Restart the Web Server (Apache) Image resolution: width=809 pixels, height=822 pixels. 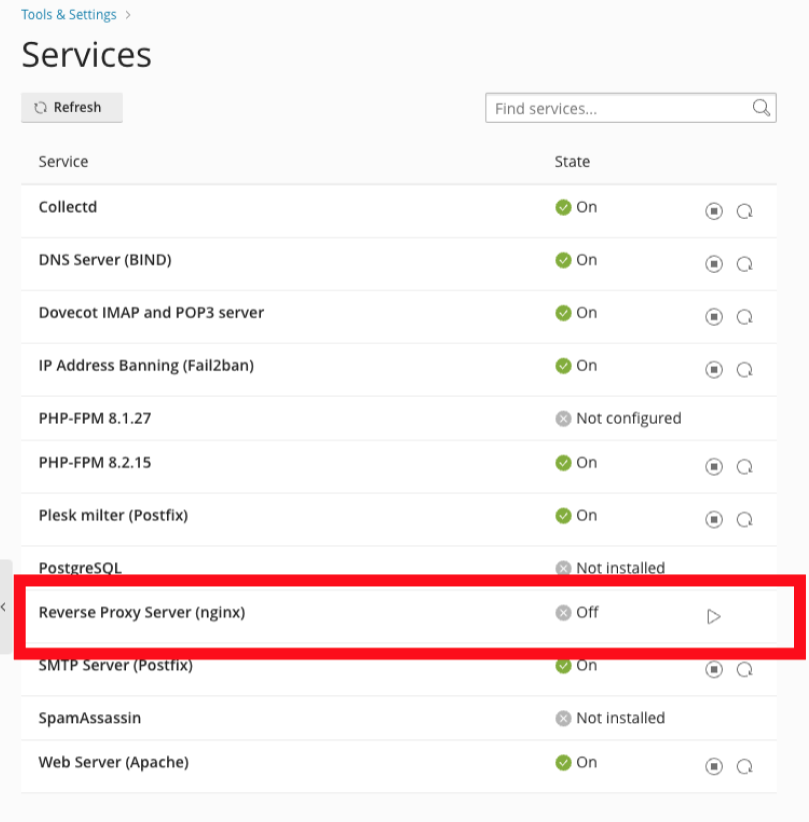pos(744,767)
